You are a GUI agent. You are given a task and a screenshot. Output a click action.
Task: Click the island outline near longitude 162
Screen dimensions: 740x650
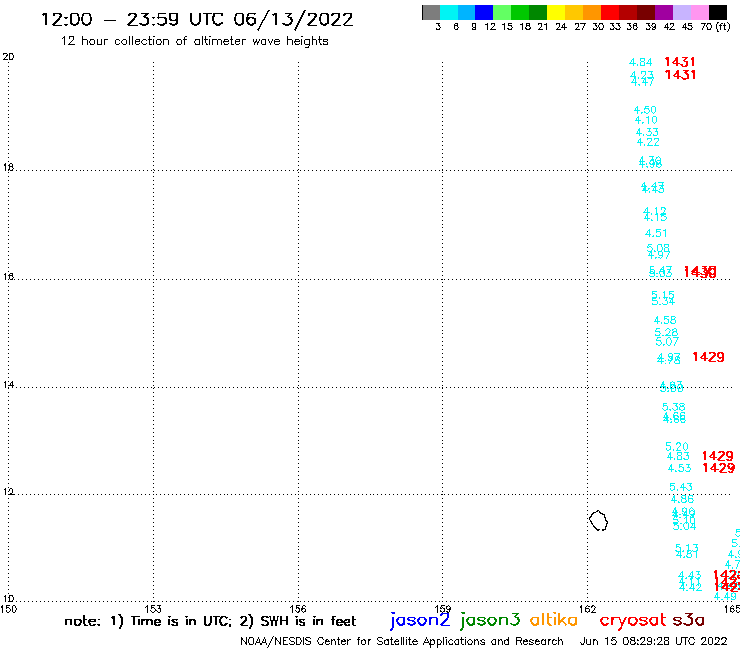click(598, 521)
